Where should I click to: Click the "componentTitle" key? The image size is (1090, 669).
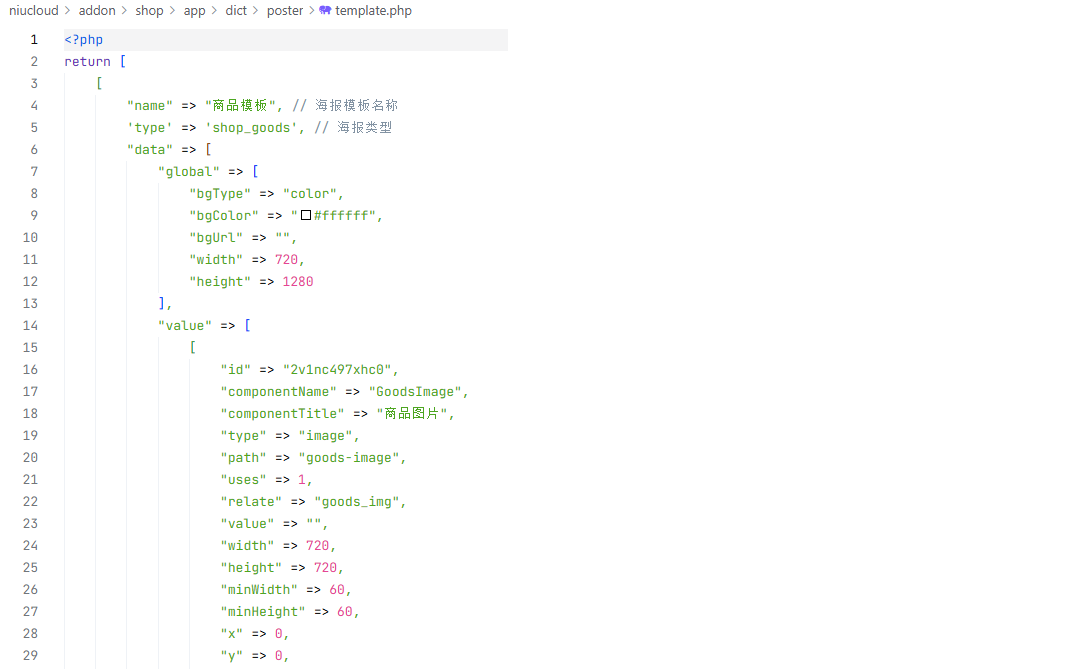(282, 414)
